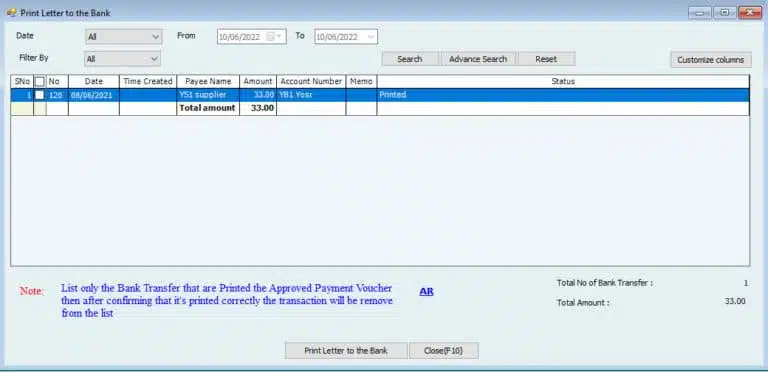Minimize the Print Letter to the Bank window
Viewport: 768px width, 372px height.
click(x=699, y=13)
